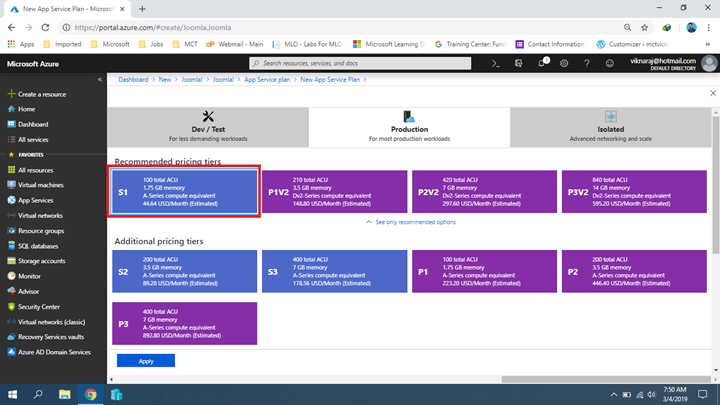Image resolution: width=720 pixels, height=405 pixels.
Task: Choose the P3V2 pricing tier
Action: point(634,191)
